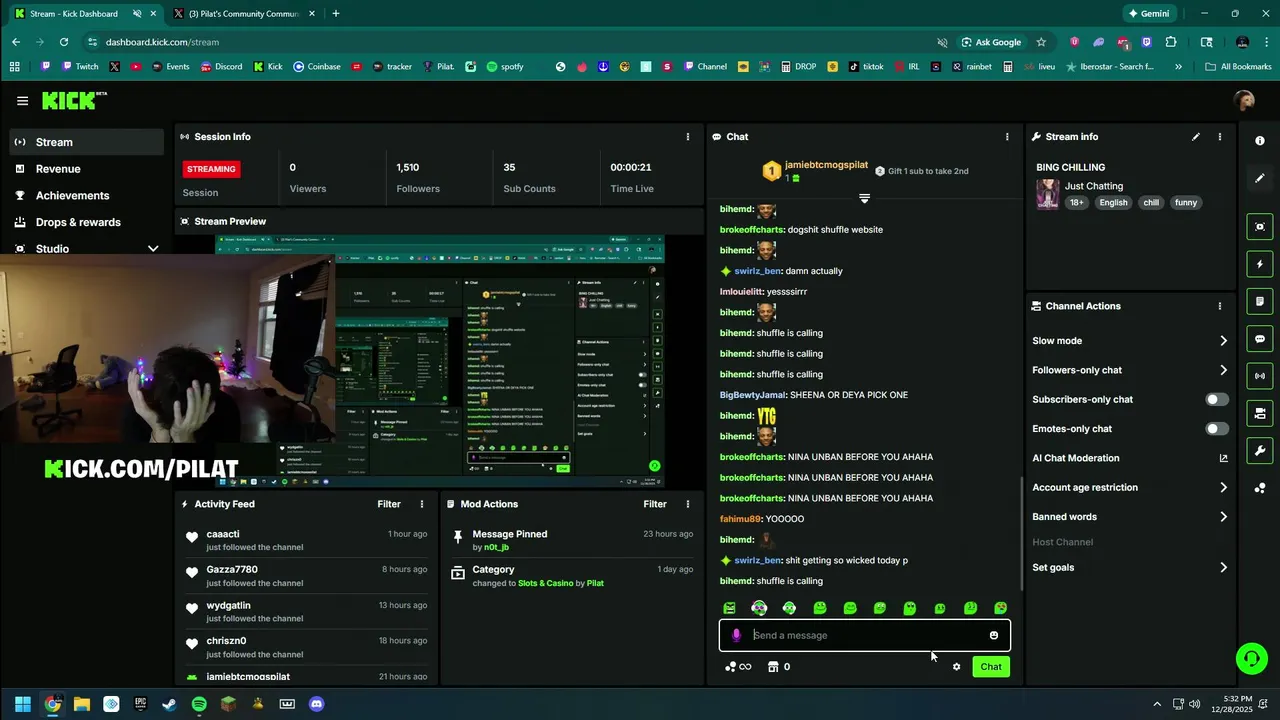Click Ask Google in address bar
The image size is (1280, 720).
[x=991, y=42]
